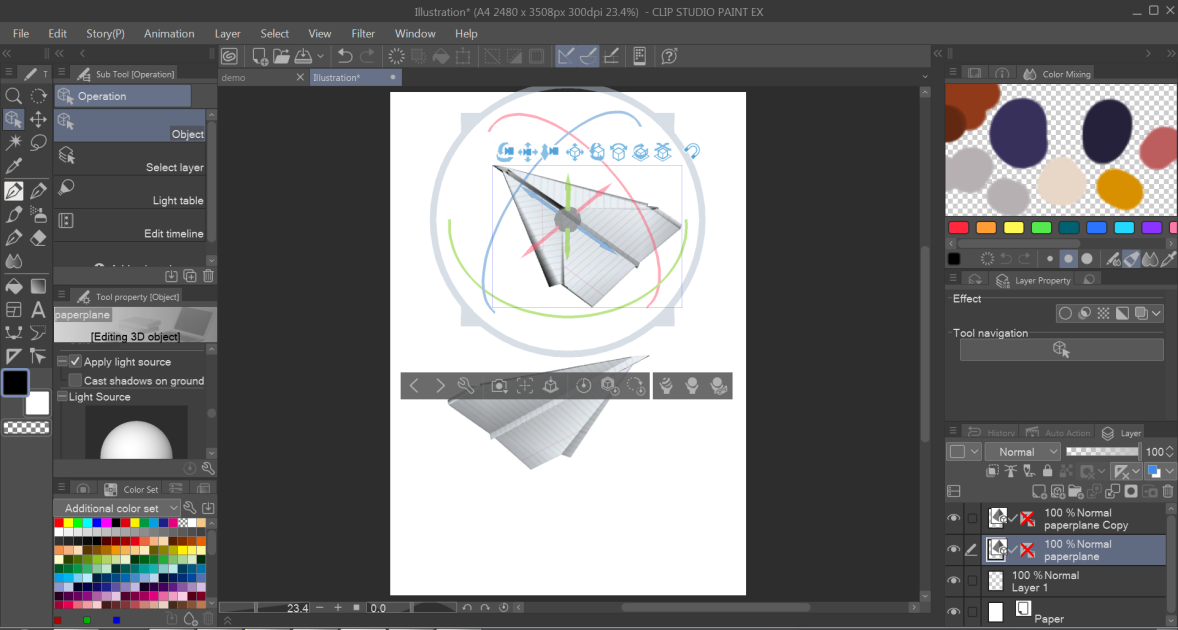Hide the paperplane layer
Screen dimensions: 1178x630
tap(953, 550)
